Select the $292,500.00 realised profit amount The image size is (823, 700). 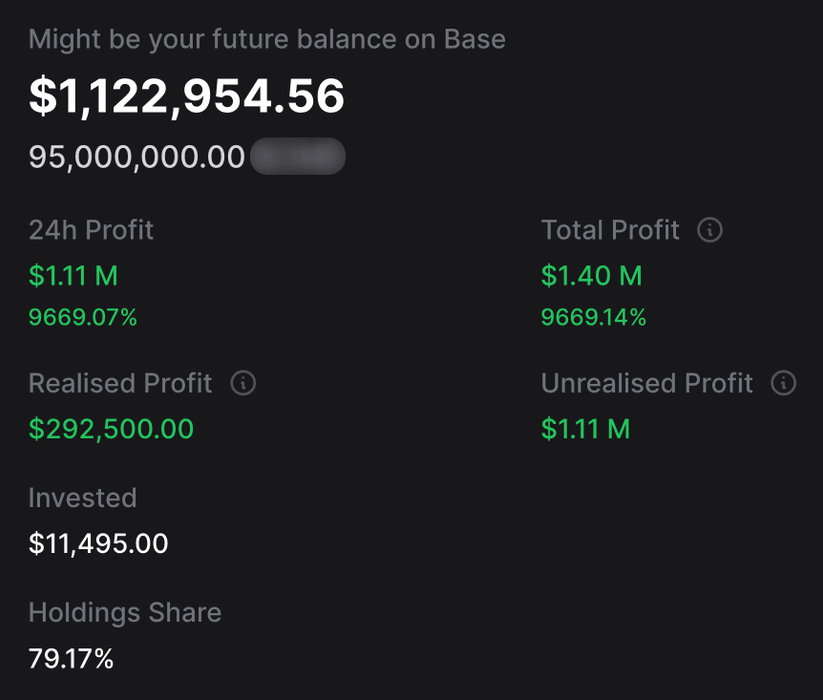(111, 429)
